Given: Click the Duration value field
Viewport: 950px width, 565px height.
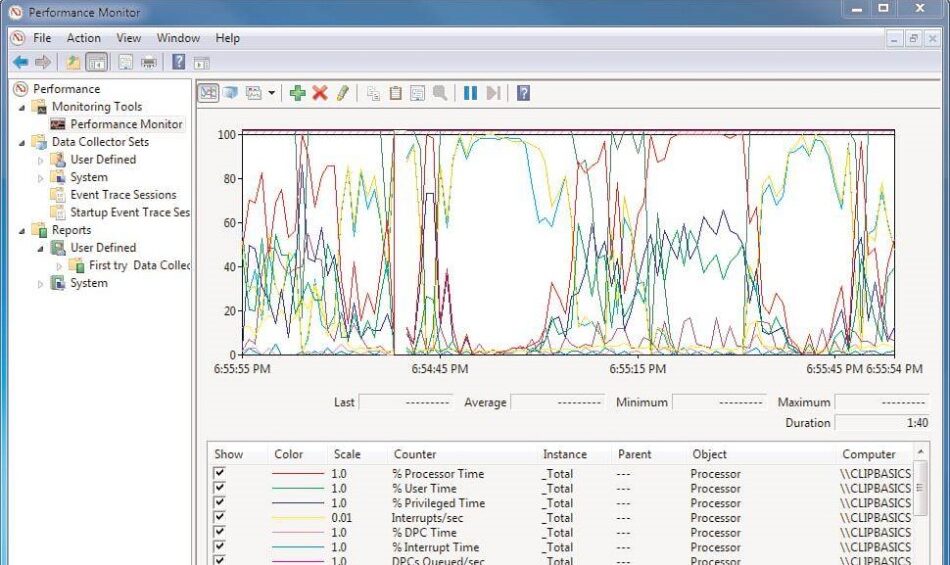Looking at the screenshot, I should coord(881,422).
